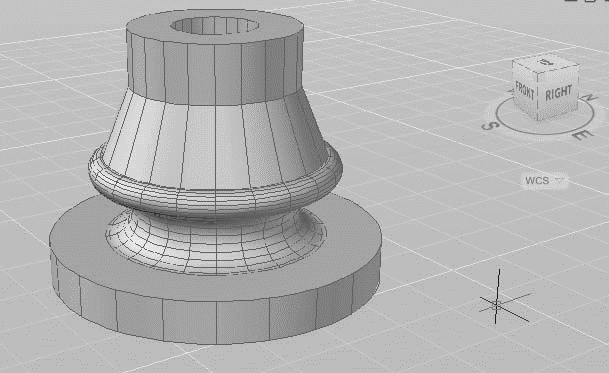The image size is (609, 373).
Task: Select the 3D revolved solid model
Action: pos(215,177)
